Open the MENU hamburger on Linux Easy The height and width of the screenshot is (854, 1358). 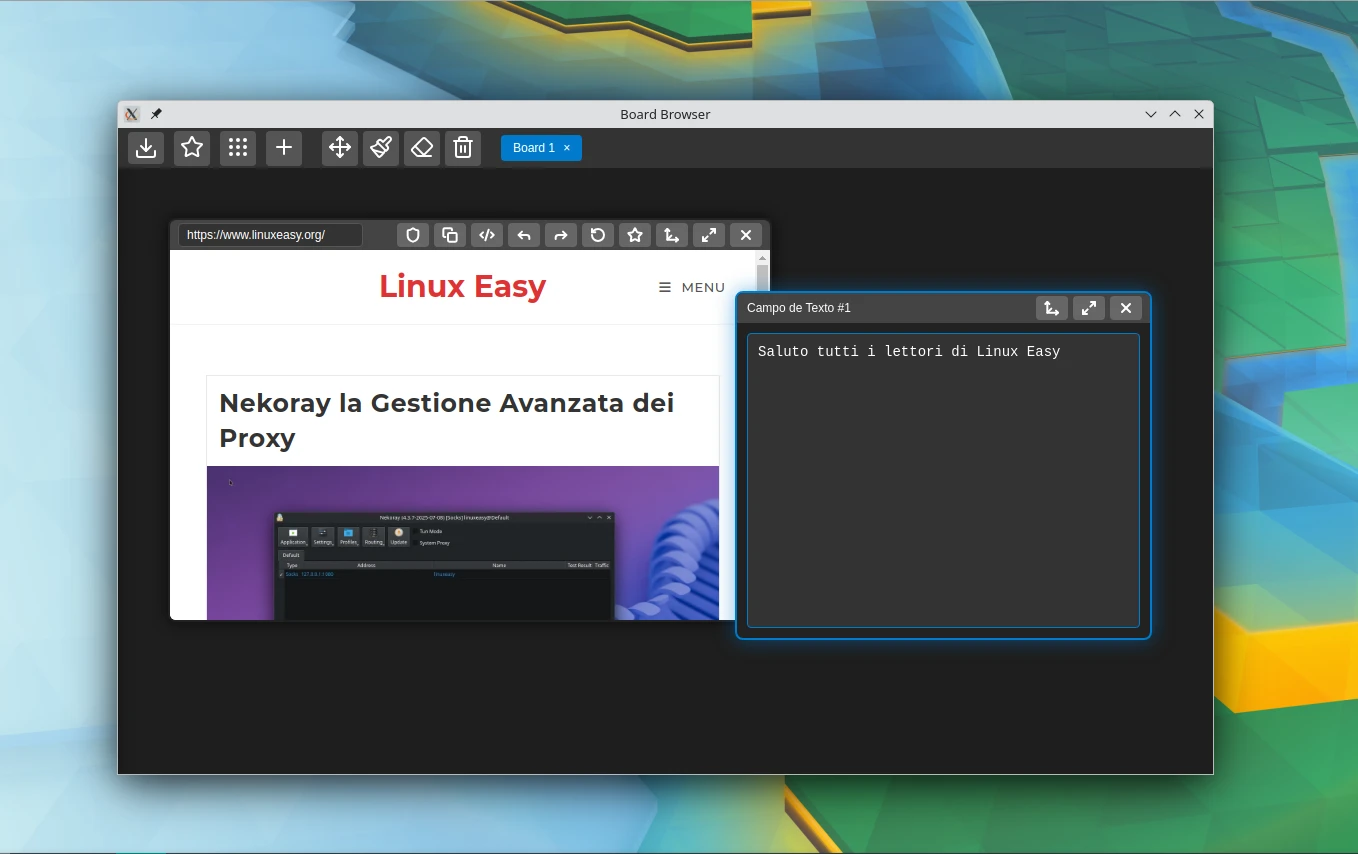(692, 287)
